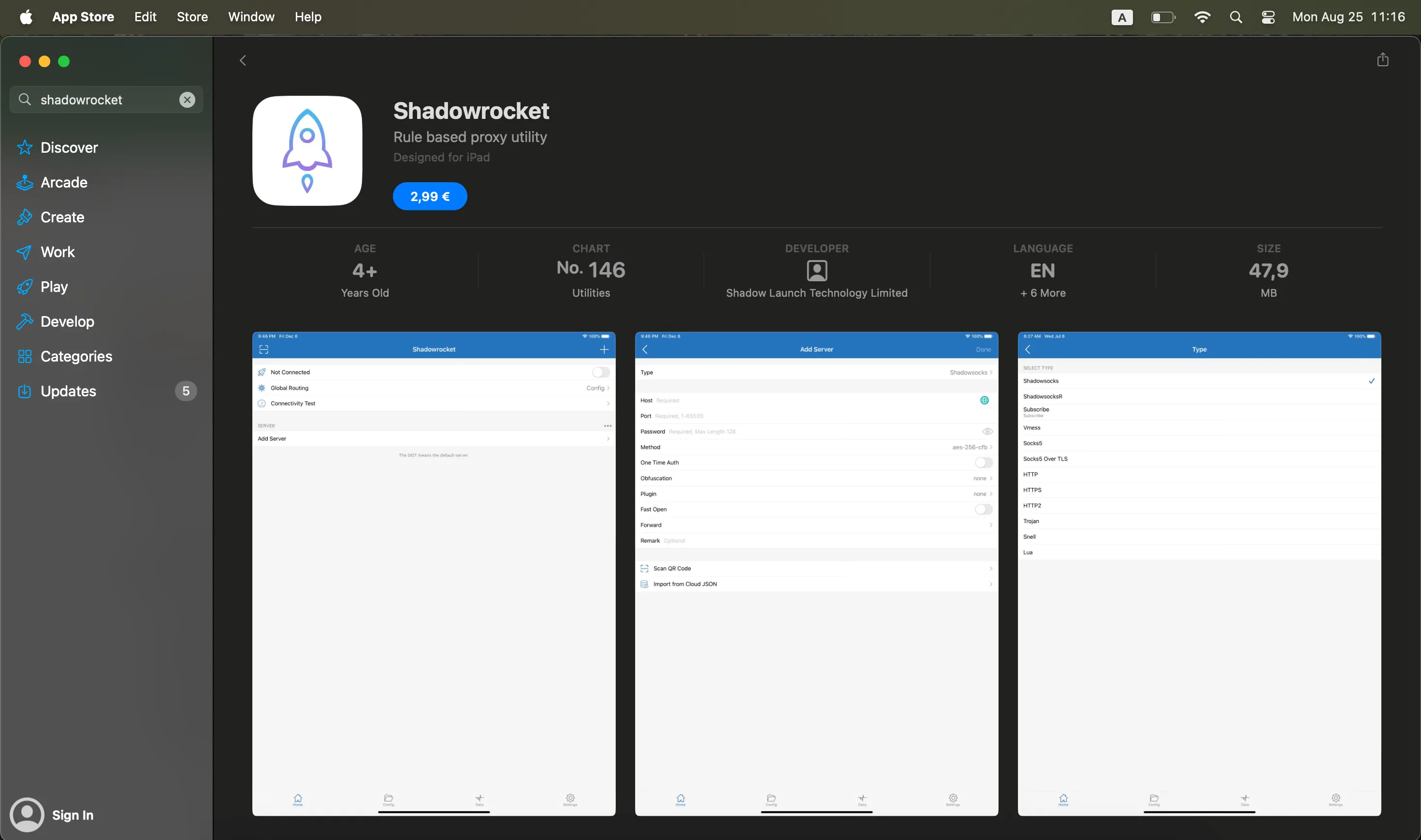Buy the app for 2,99 €

click(430, 196)
